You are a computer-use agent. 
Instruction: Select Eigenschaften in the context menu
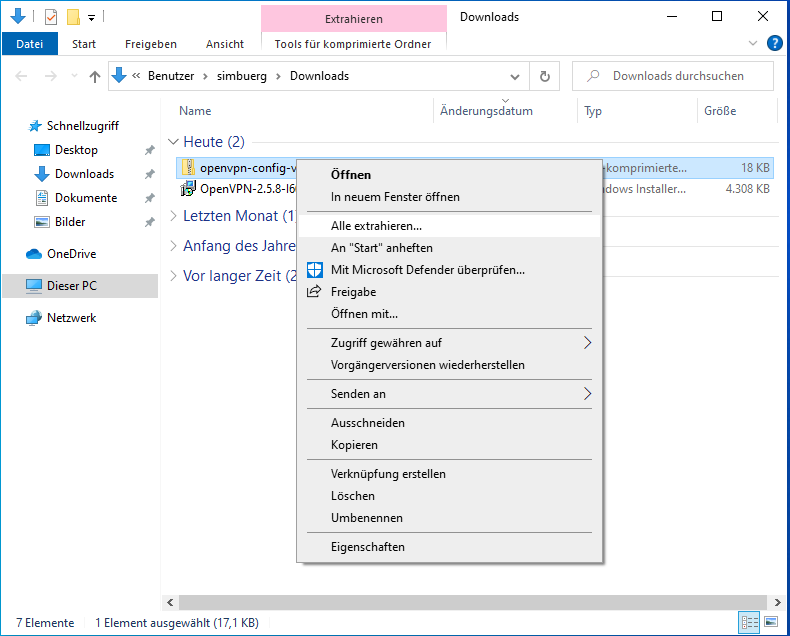(367, 547)
